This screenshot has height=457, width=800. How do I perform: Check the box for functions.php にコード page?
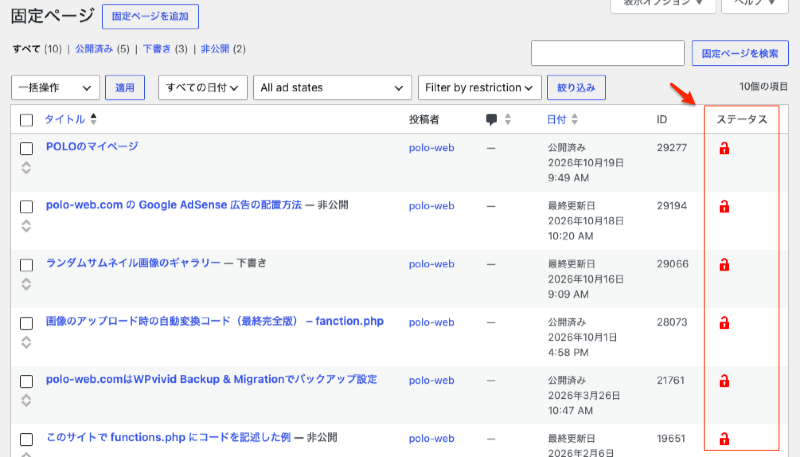(27, 439)
